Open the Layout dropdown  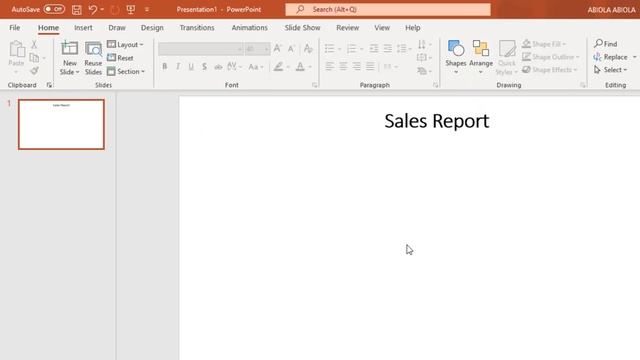pos(125,44)
